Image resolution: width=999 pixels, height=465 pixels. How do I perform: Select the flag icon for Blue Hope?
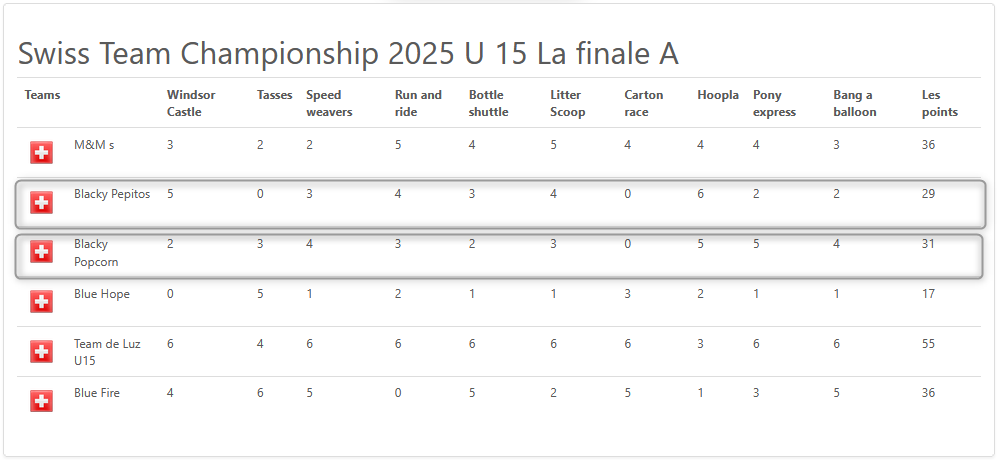pyautogui.click(x=41, y=302)
